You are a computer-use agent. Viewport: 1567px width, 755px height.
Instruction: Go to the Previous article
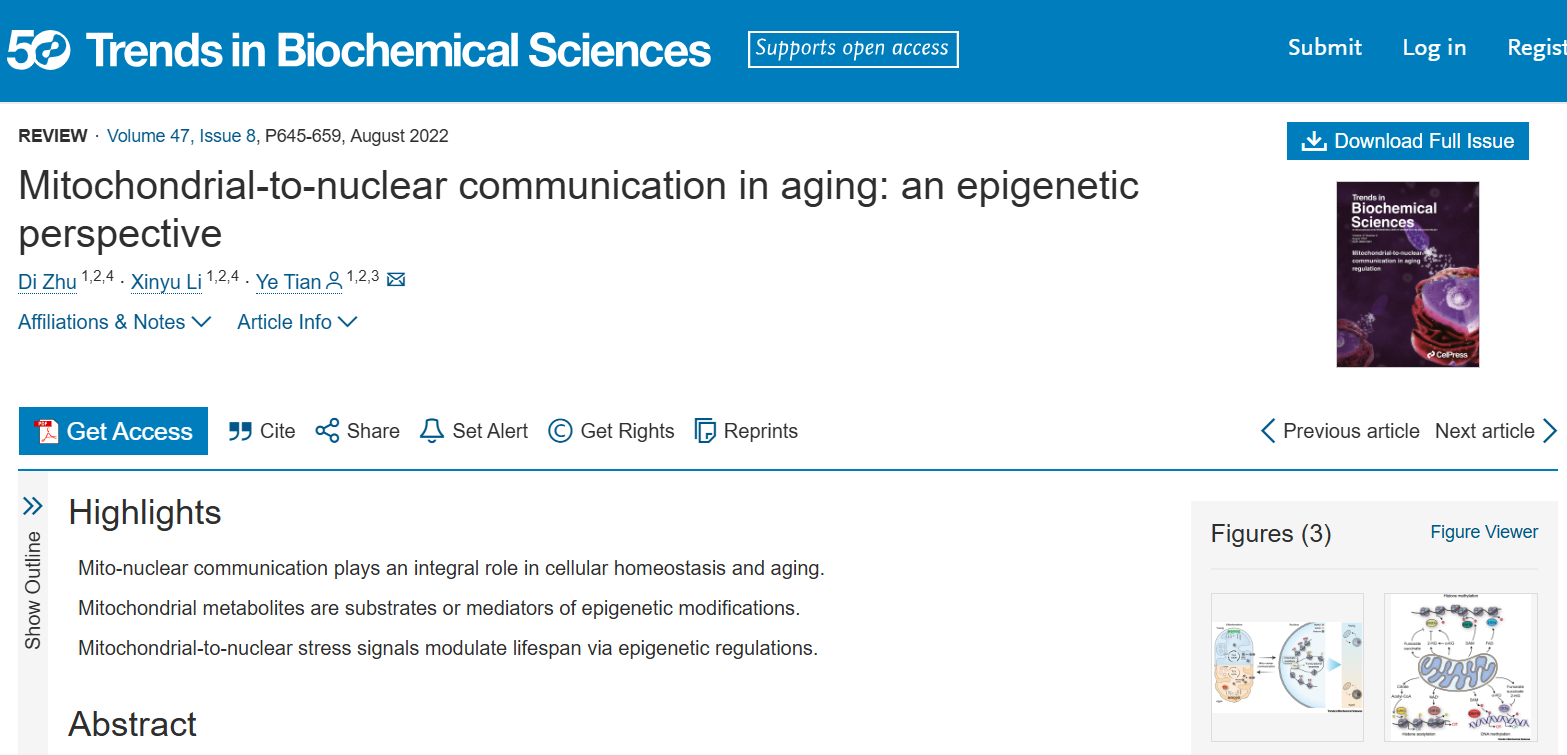(1340, 431)
